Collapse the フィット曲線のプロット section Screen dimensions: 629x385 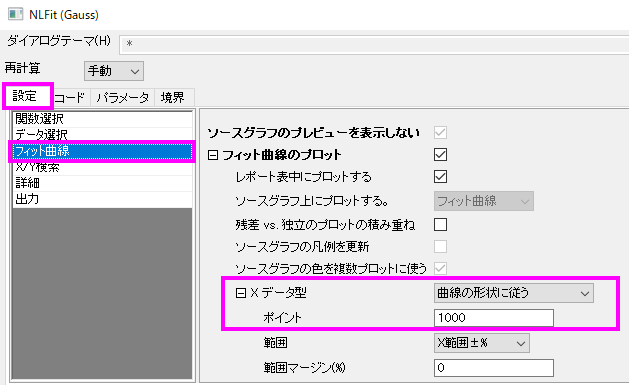click(213, 155)
